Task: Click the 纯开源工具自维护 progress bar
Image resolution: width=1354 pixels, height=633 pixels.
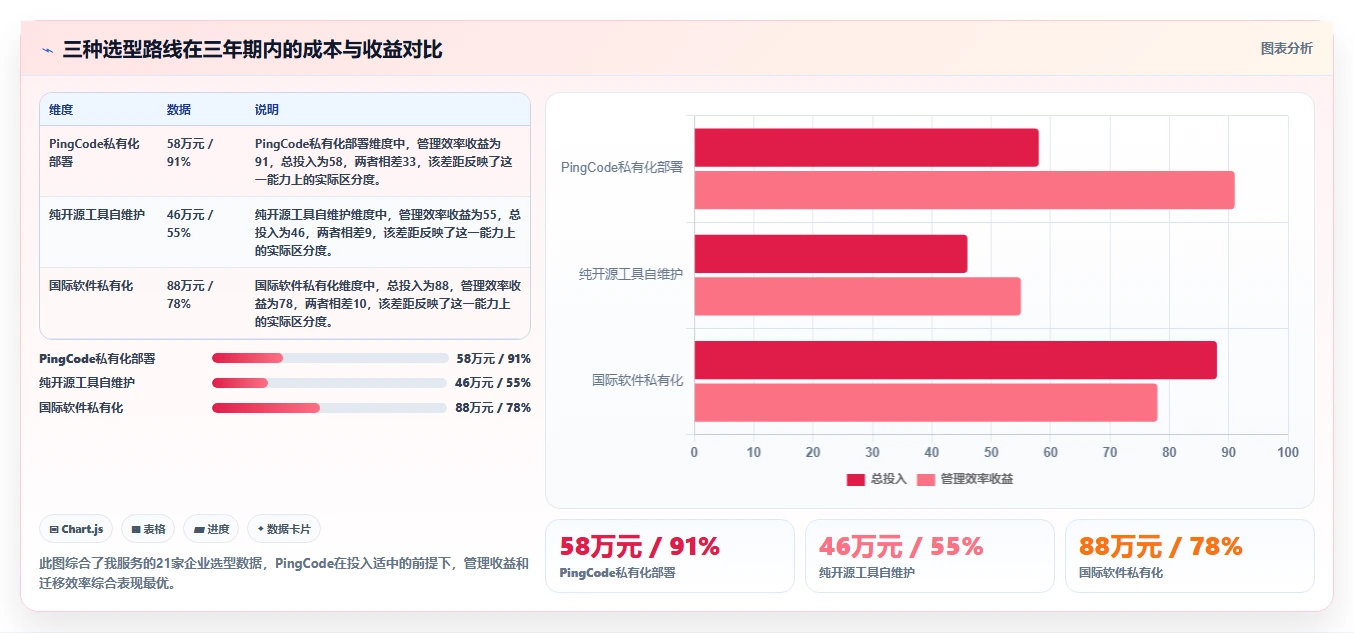Action: [x=329, y=383]
